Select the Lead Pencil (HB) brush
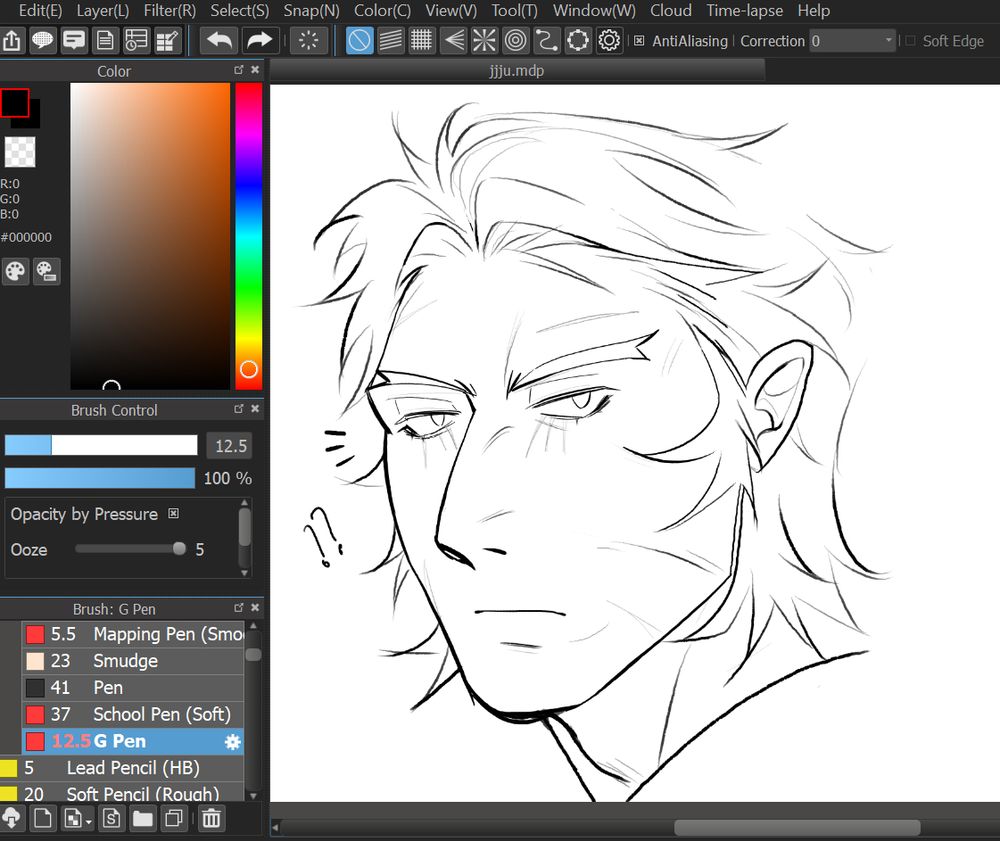The image size is (1000, 841). click(132, 768)
